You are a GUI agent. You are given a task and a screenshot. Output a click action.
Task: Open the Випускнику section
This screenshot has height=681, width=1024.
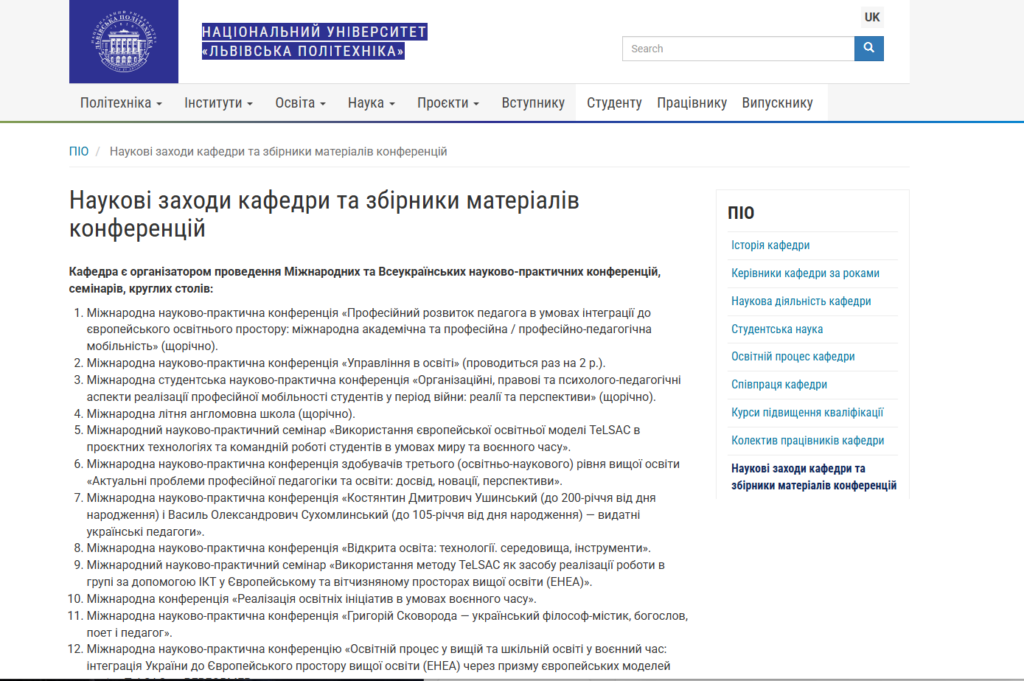point(777,103)
